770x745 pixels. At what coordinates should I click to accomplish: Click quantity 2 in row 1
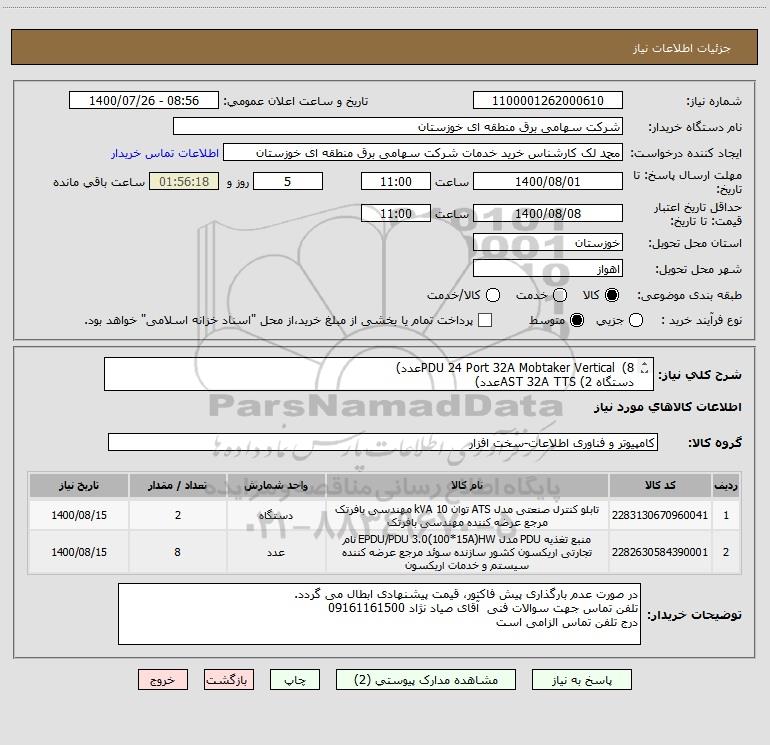click(x=177, y=515)
